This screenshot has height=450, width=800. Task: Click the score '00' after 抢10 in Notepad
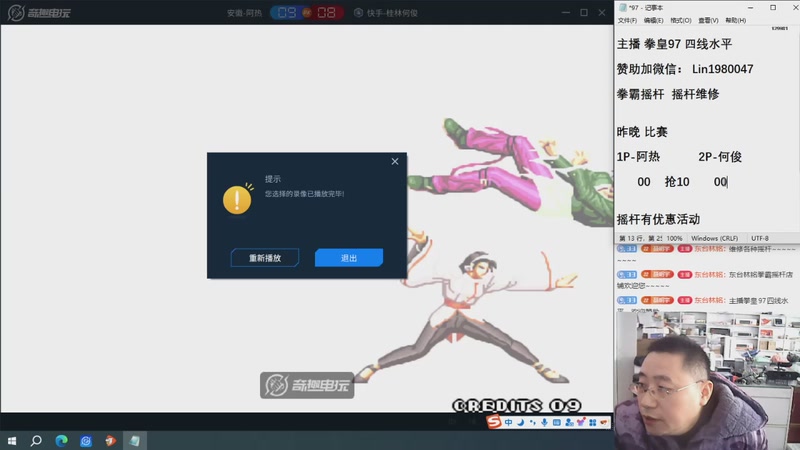(720, 182)
